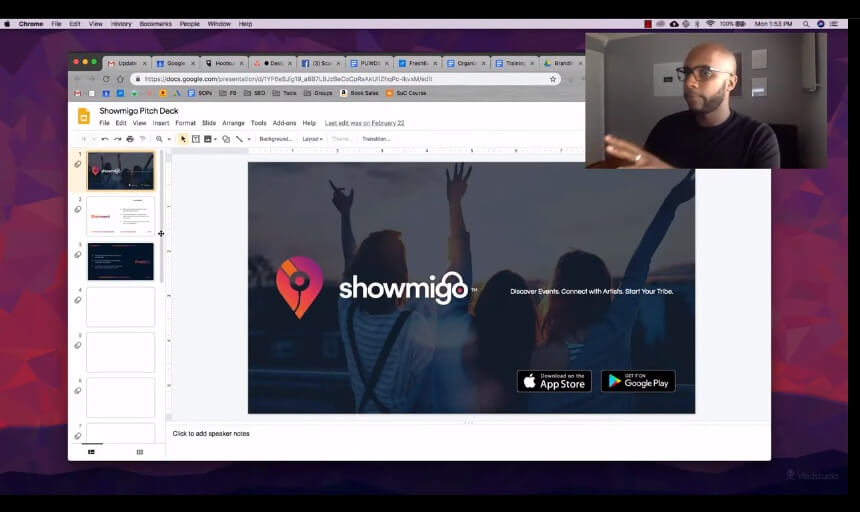This screenshot has width=860, height=512.
Task: Open the Add-ons menu
Action: (x=284, y=123)
